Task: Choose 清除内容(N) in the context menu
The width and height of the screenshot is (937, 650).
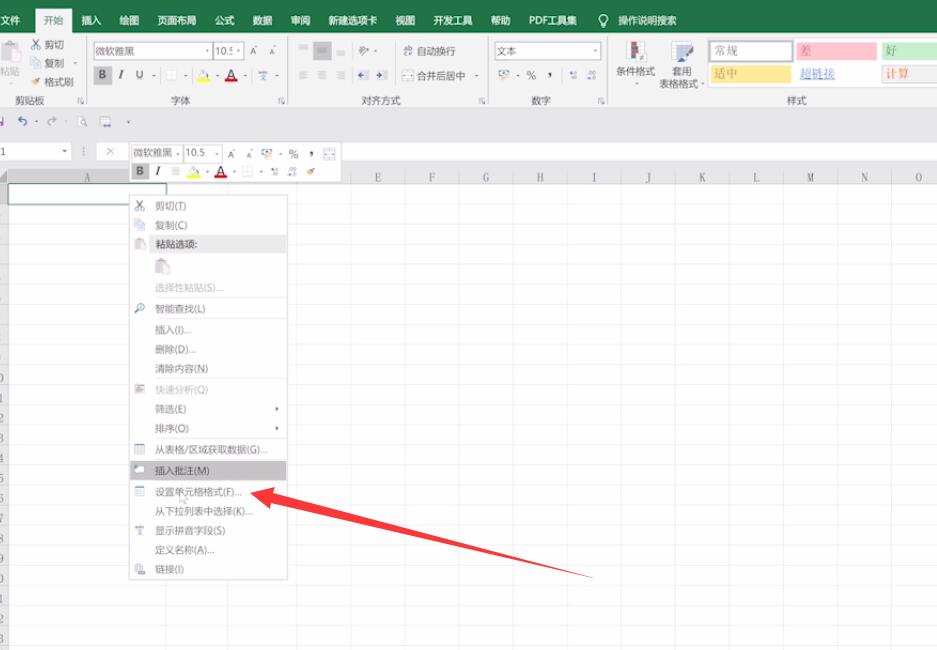Action: pos(208,369)
